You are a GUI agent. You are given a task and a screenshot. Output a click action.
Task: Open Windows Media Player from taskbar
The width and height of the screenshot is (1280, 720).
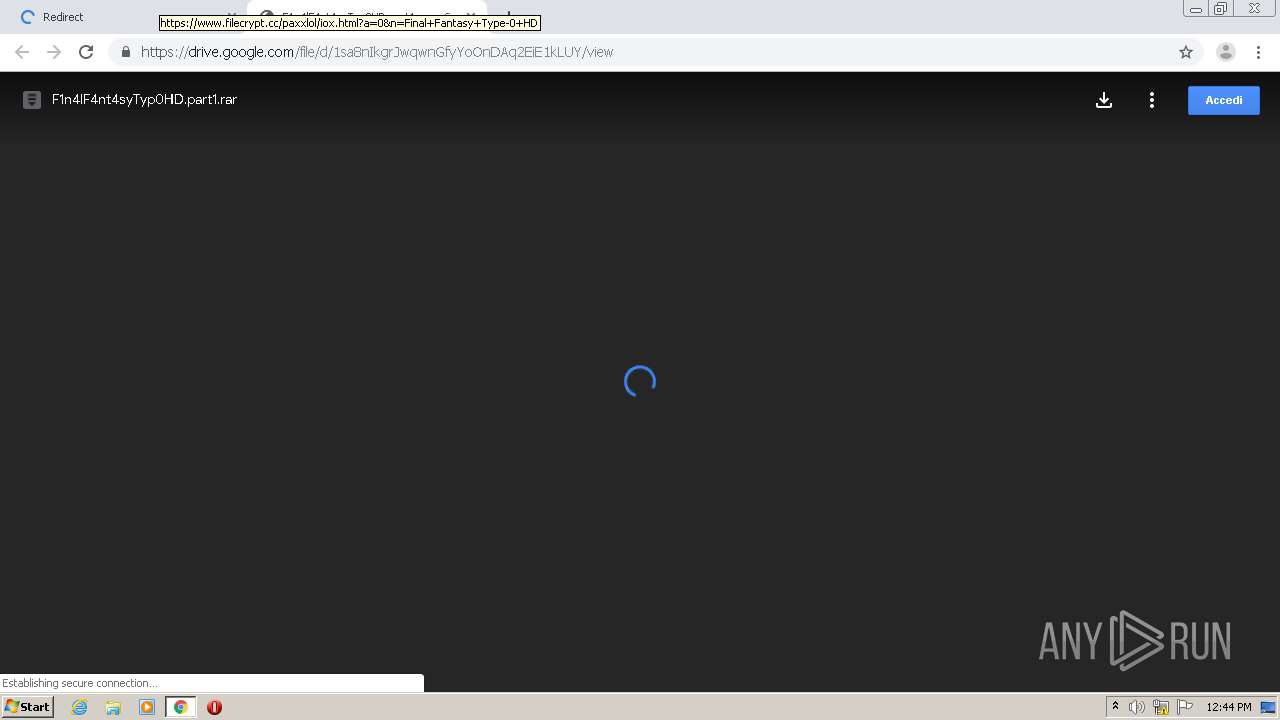[x=147, y=707]
